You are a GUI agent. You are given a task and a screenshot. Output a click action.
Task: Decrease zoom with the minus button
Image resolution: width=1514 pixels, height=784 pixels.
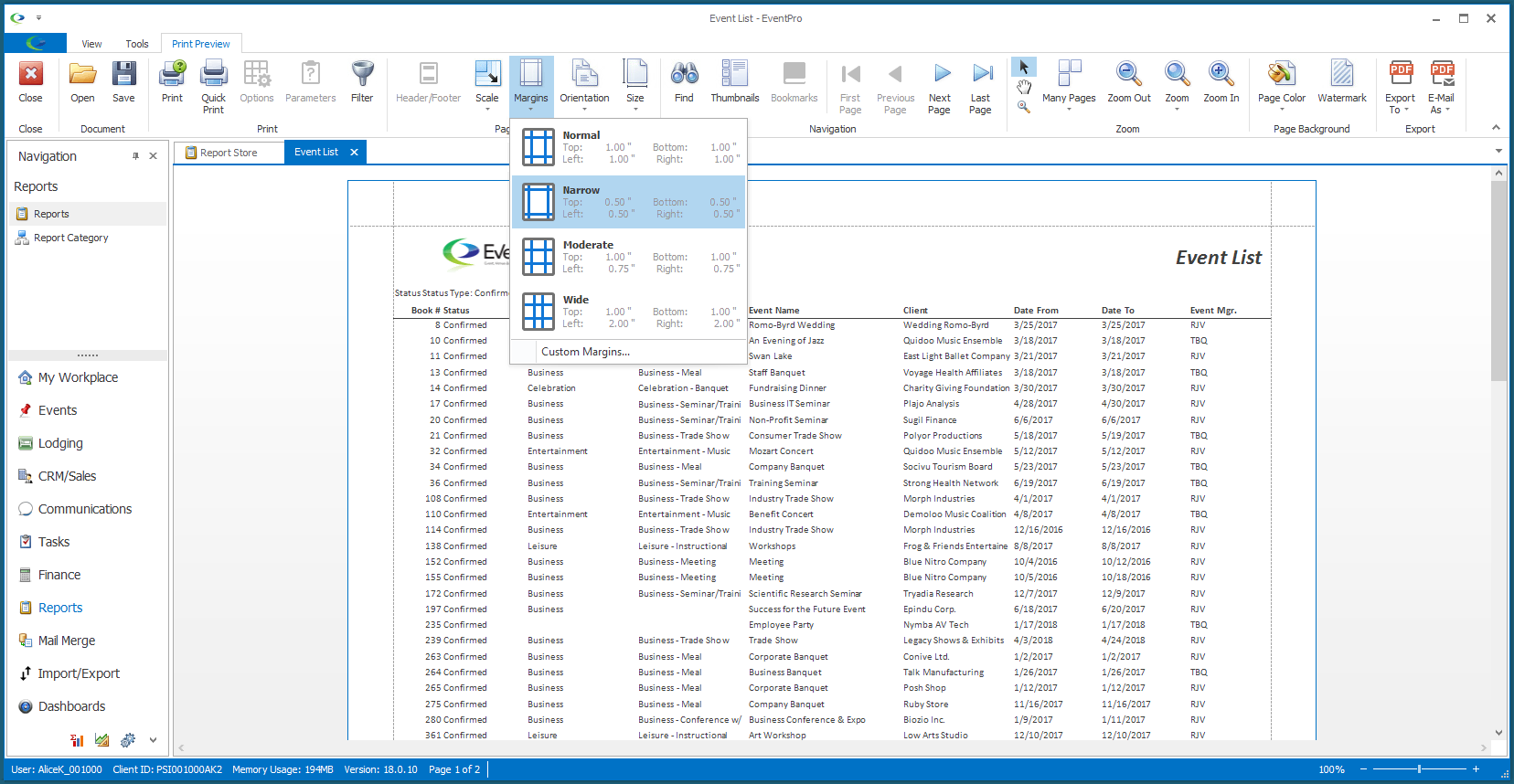click(x=1362, y=769)
